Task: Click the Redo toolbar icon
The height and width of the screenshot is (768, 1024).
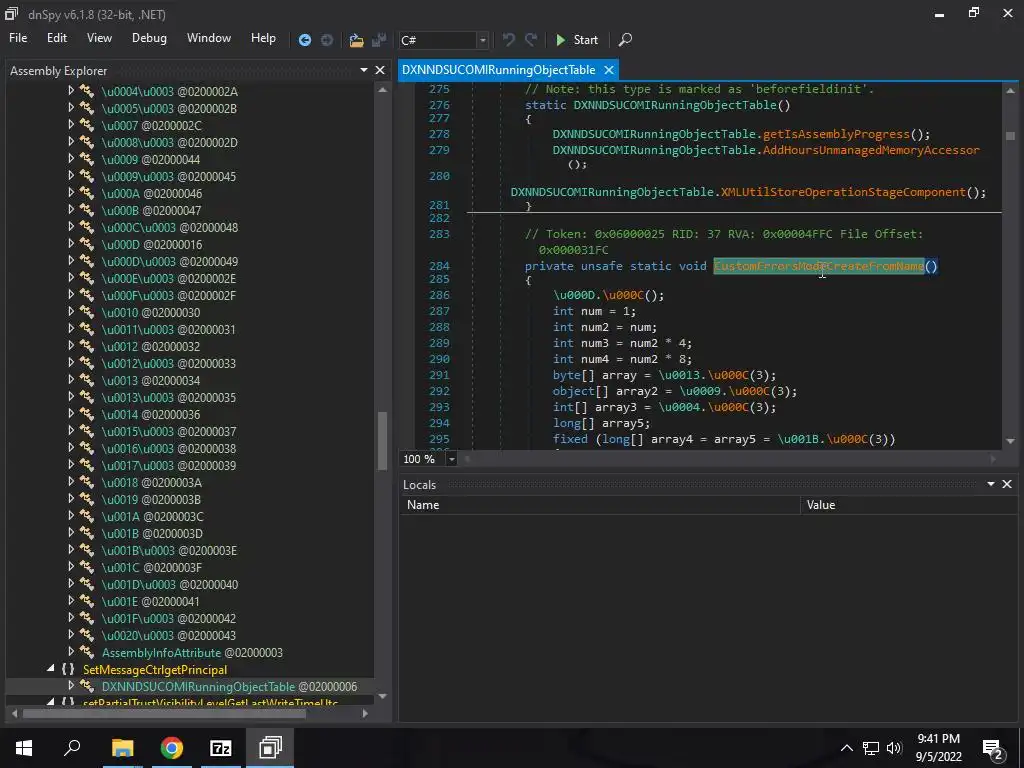Action: pos(531,40)
